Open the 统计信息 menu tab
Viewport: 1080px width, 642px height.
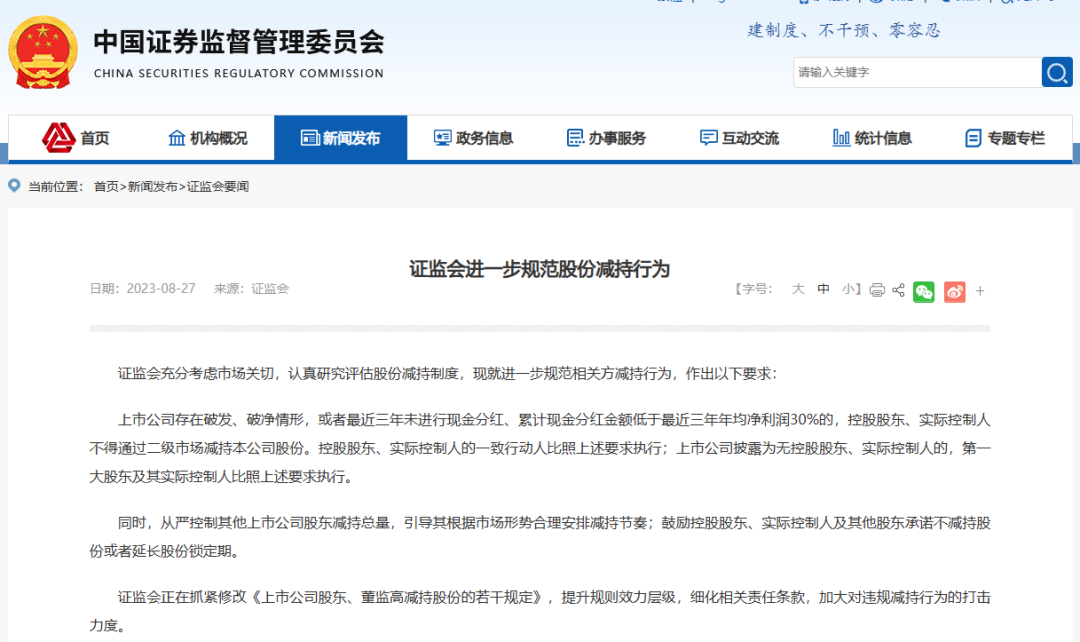pyautogui.click(x=872, y=138)
